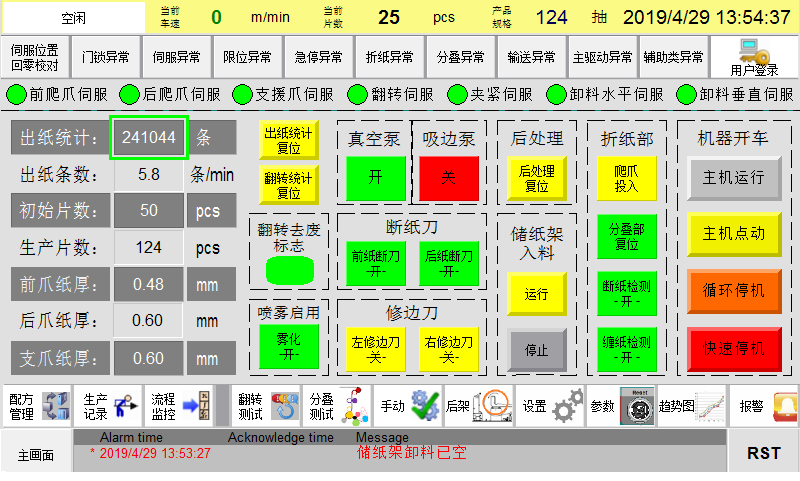The image size is (800, 481).
Task: Toggle 吸边泵 red 关 button
Action: coord(448,177)
